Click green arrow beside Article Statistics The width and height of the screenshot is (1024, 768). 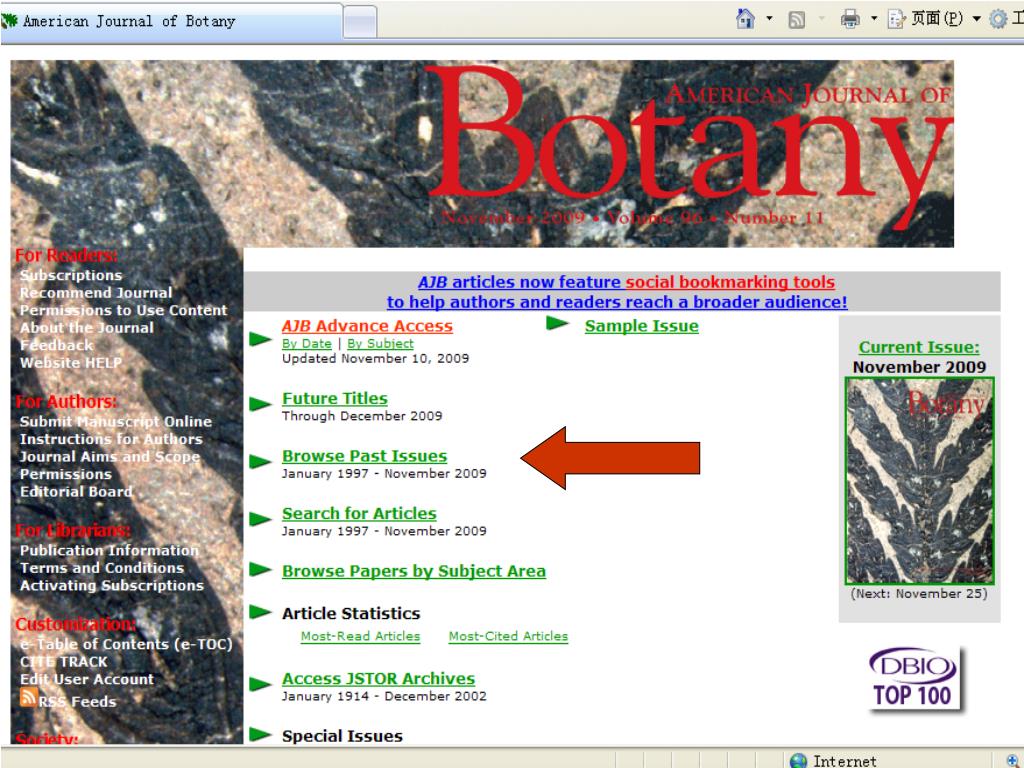tap(260, 612)
